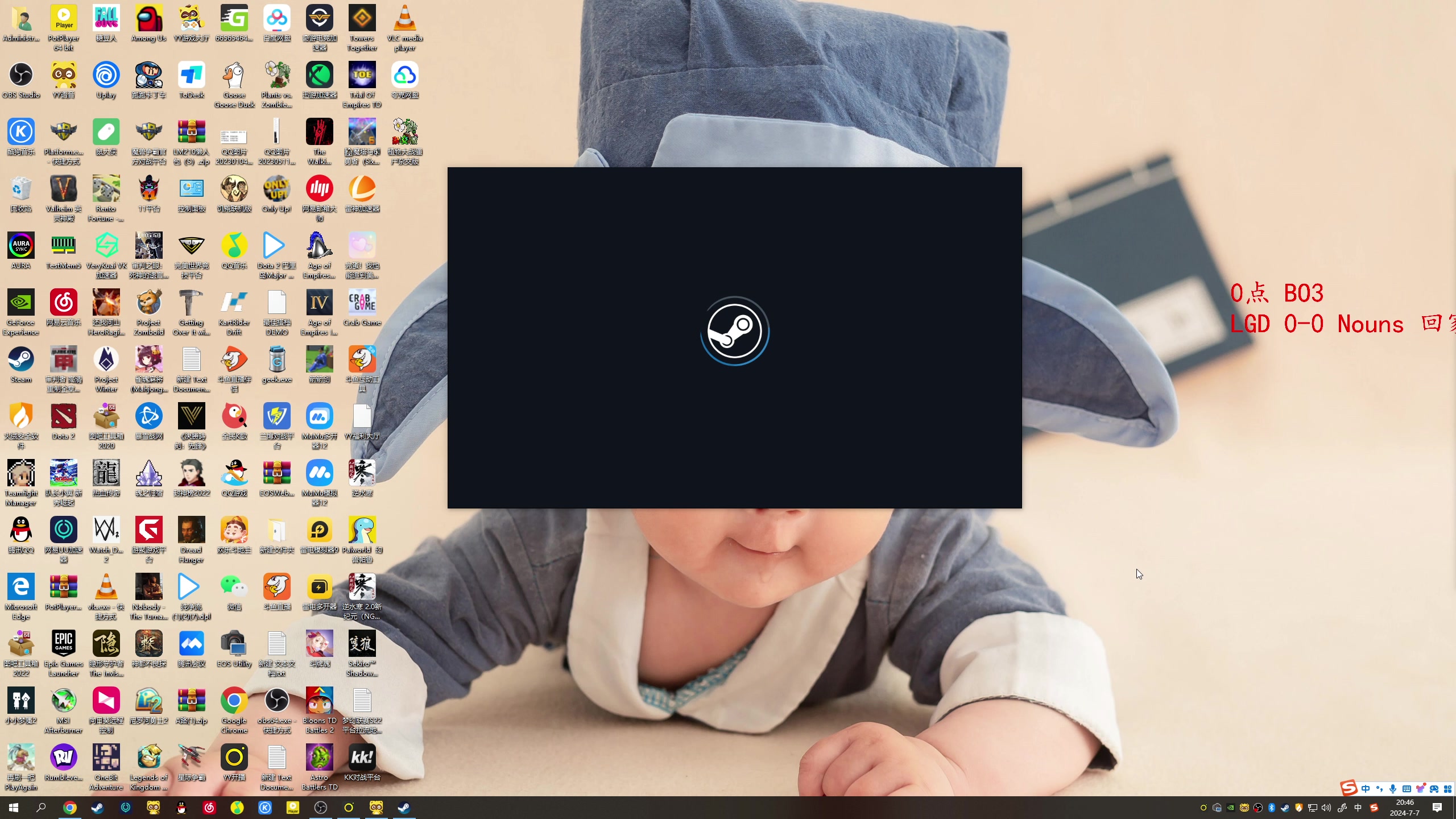Open the notification center in the taskbar
Screen dimensions: 1456x819
coord(1437,808)
